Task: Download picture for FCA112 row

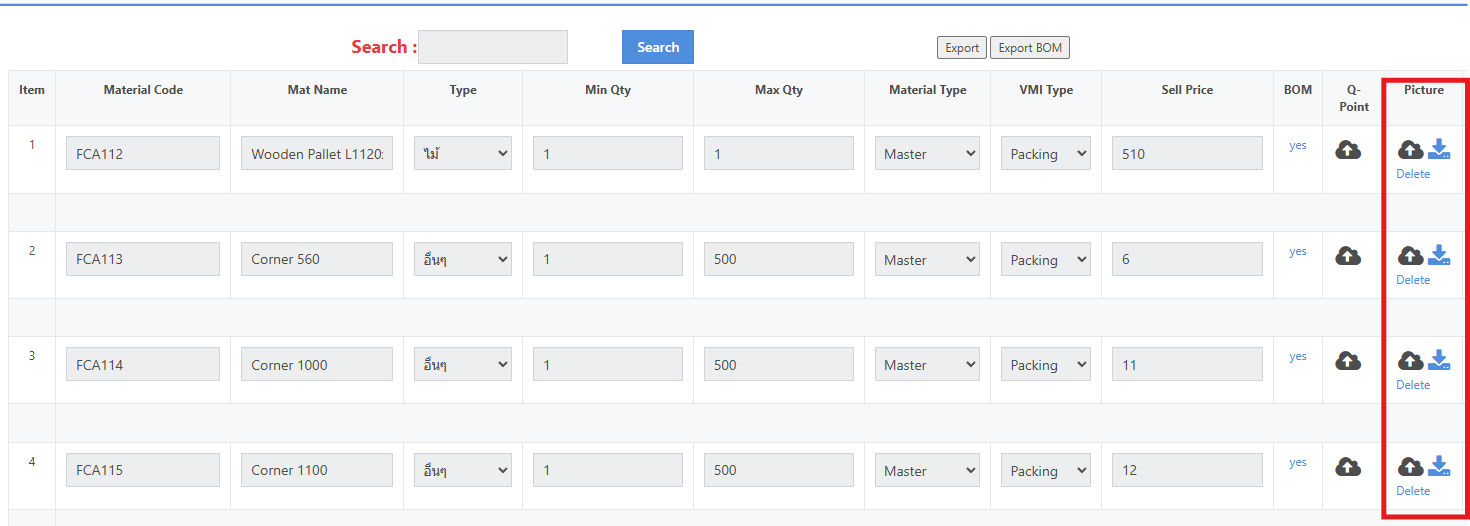Action: pos(1439,149)
